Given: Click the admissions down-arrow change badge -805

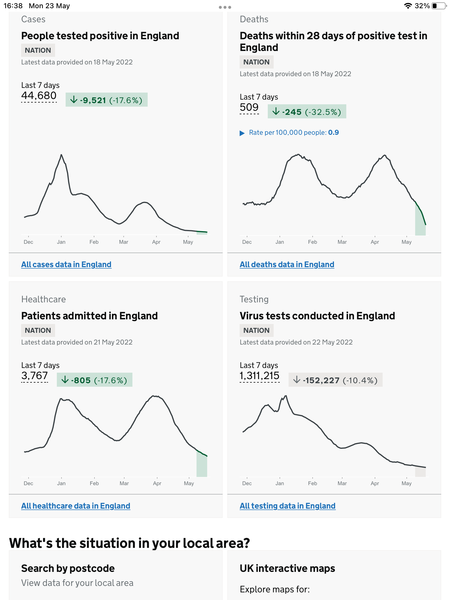Looking at the screenshot, I should point(95,380).
